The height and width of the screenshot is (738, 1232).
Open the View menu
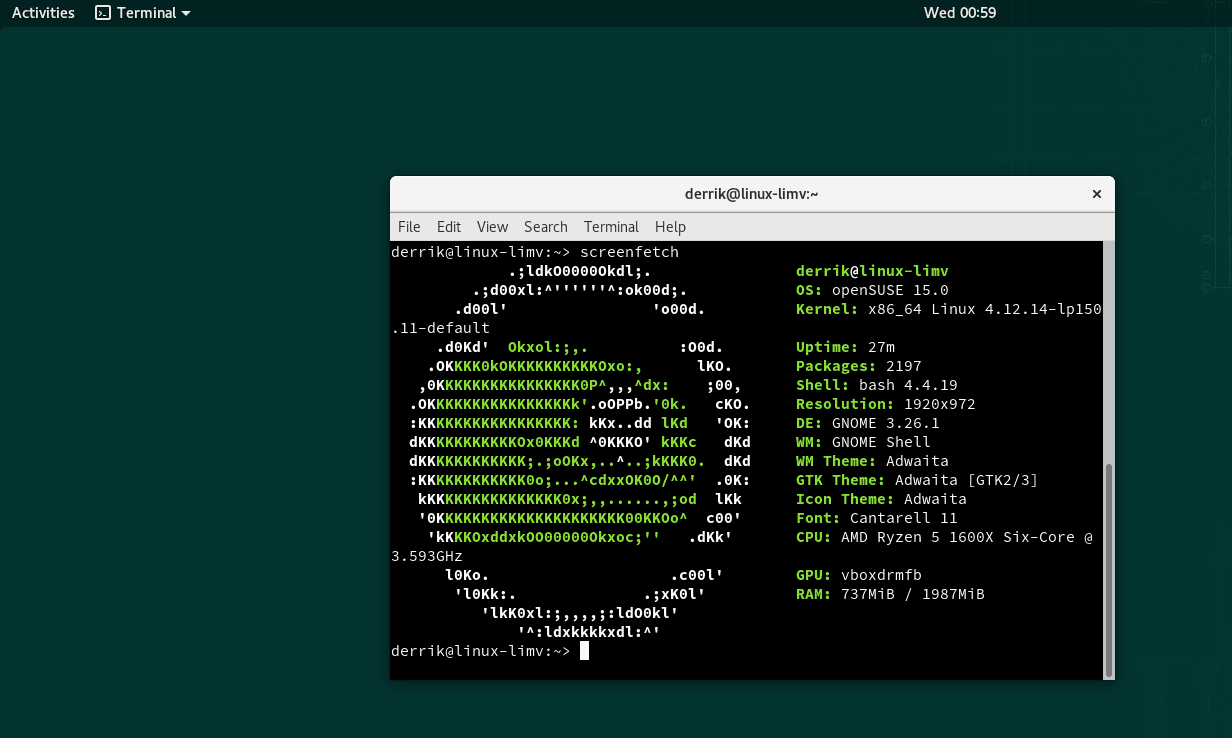tap(492, 227)
